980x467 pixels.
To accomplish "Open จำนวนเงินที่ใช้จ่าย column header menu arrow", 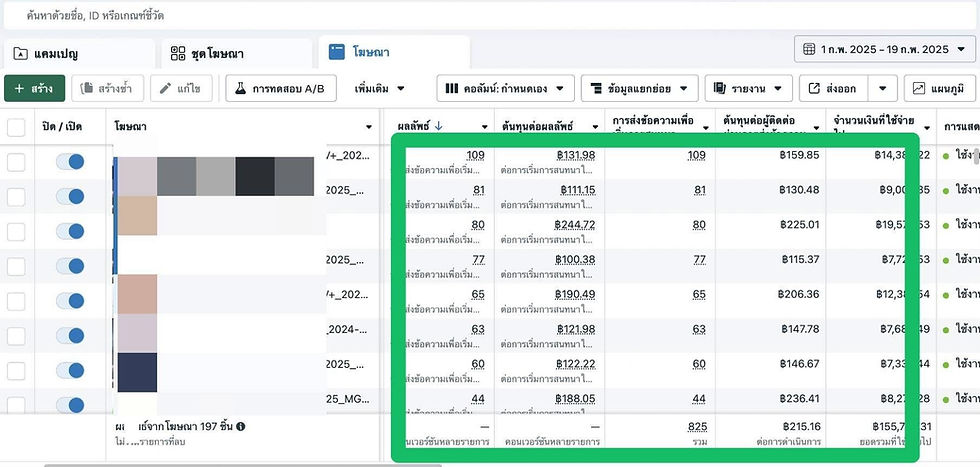I will (926, 127).
